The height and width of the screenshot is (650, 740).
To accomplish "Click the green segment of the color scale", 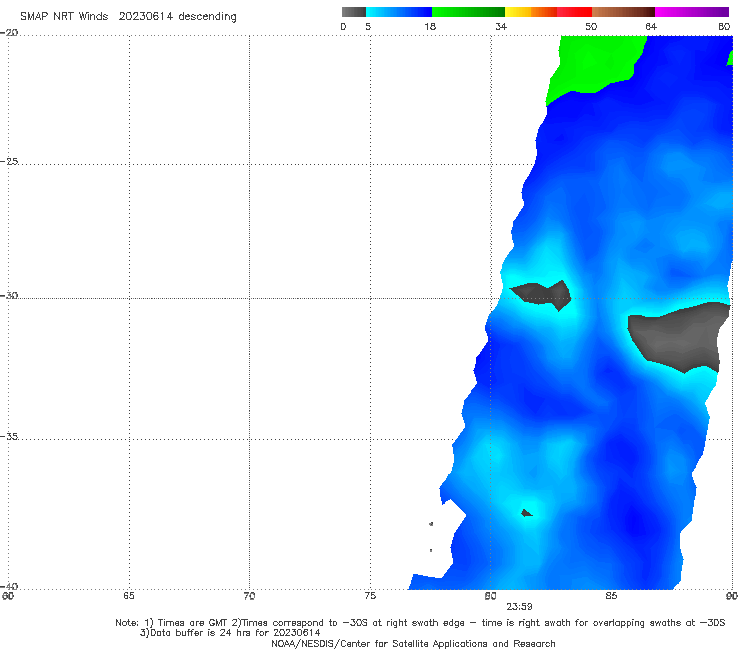I will click(x=468, y=12).
